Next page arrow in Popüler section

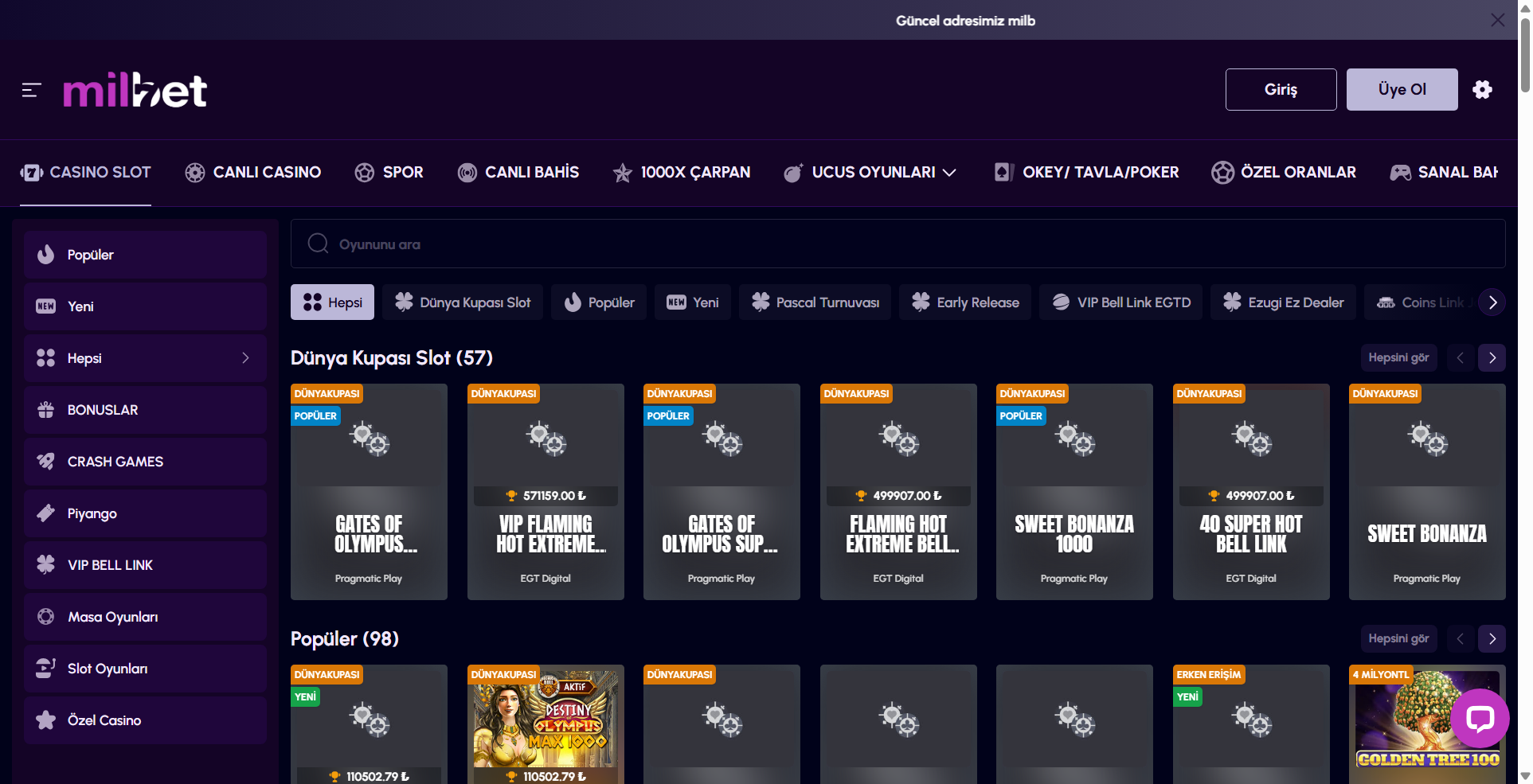click(1492, 639)
